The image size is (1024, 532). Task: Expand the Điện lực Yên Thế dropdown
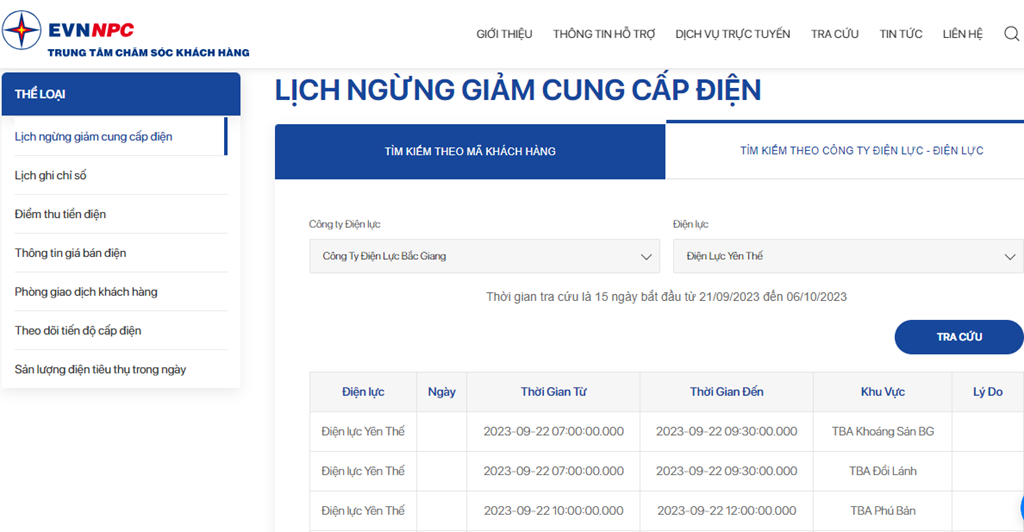[847, 256]
